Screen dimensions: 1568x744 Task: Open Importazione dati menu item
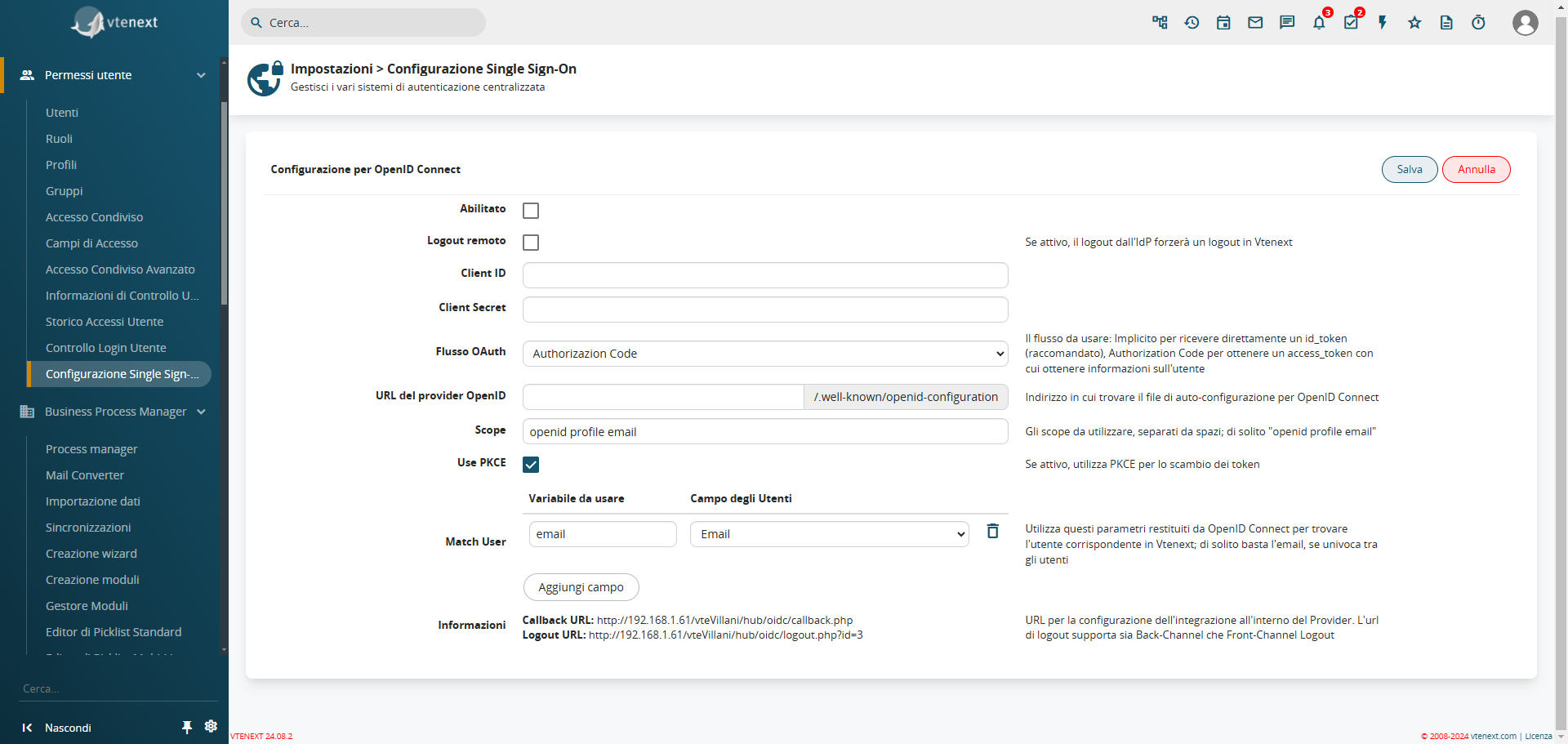[x=93, y=501]
